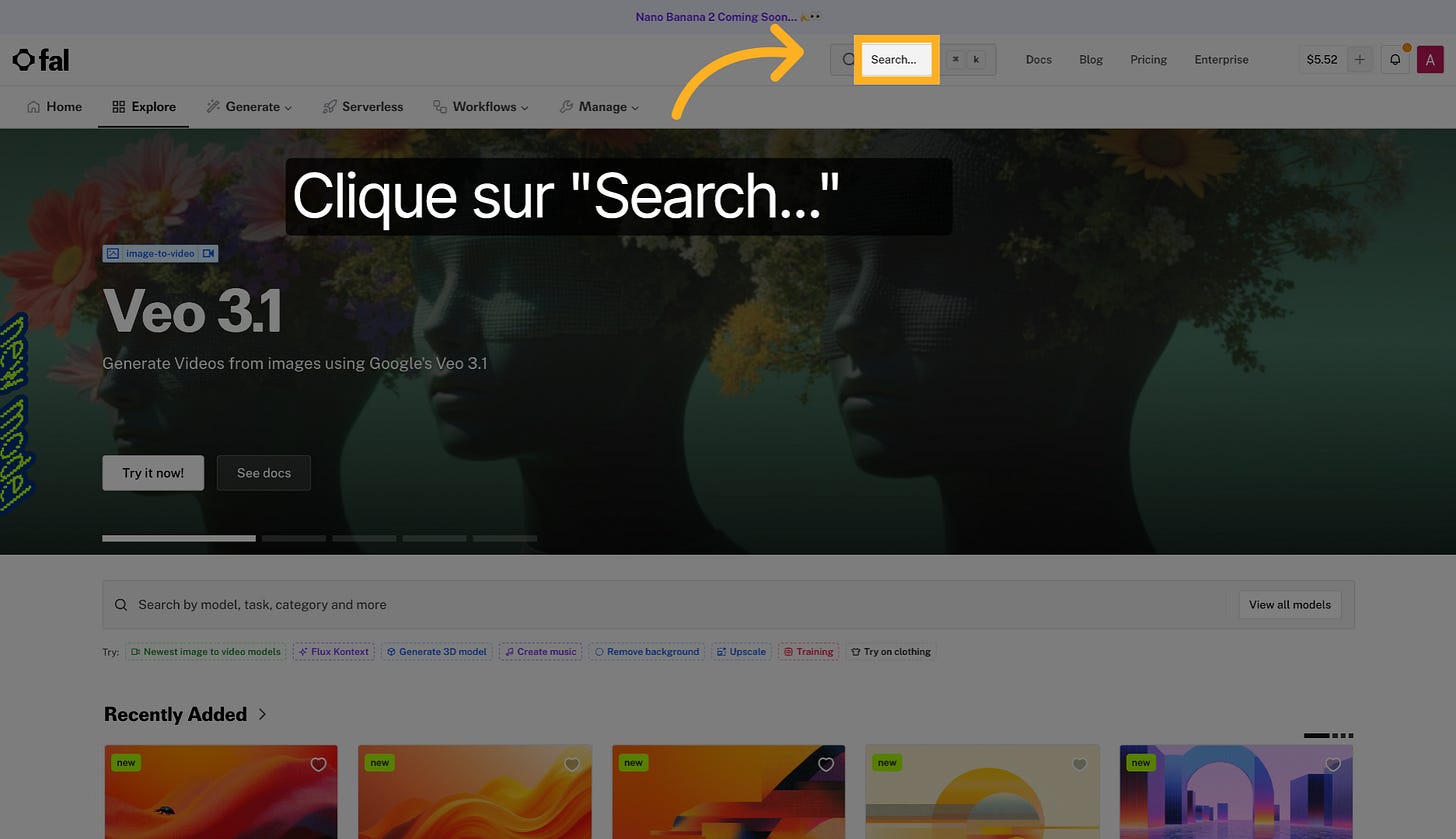The width and height of the screenshot is (1456, 839).
Task: Toggle the heart on the purple archway thumbnail
Action: [1332, 764]
